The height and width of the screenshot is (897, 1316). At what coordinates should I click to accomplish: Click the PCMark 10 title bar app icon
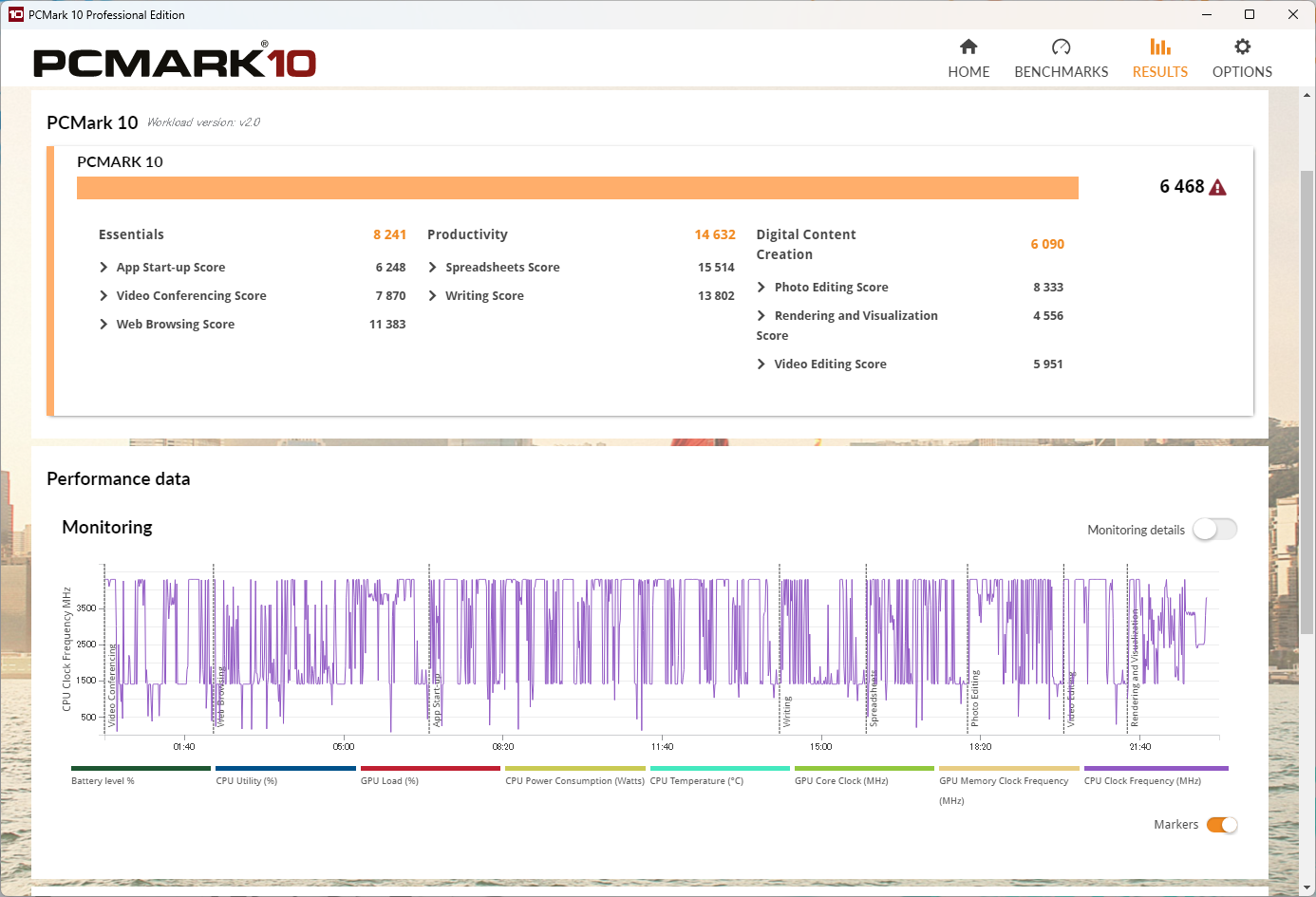coord(15,14)
